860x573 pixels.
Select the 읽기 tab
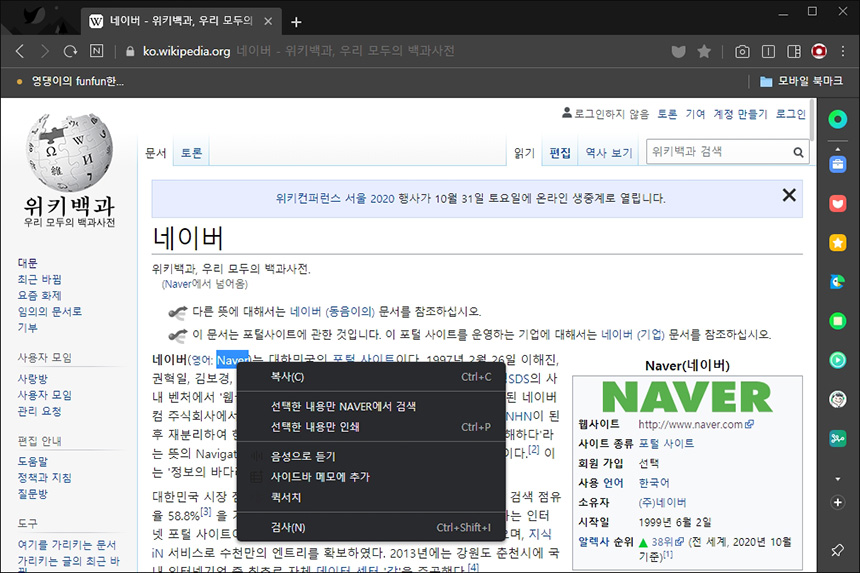pyautogui.click(x=524, y=153)
